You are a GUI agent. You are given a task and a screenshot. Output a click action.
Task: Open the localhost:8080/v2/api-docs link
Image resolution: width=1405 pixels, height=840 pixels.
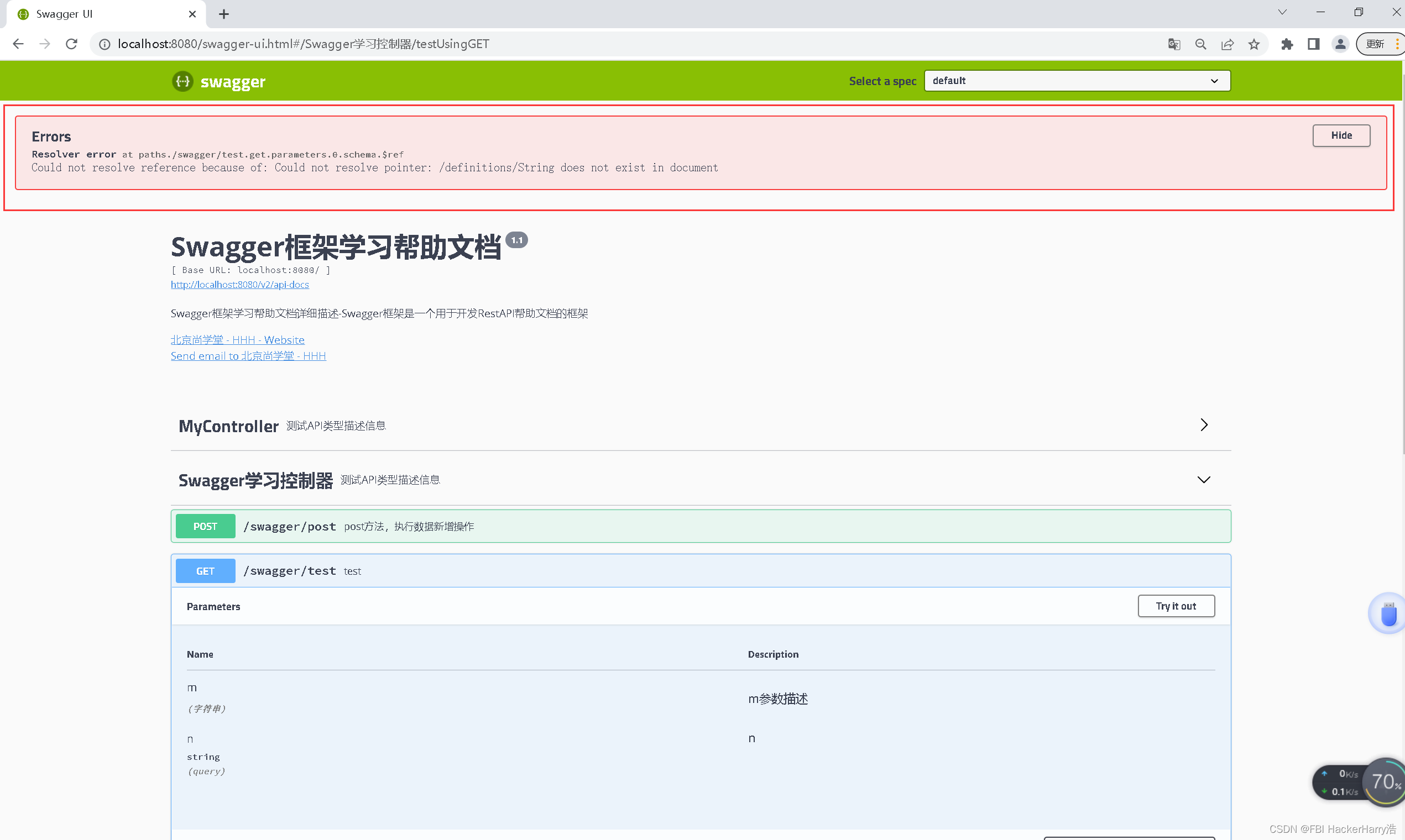point(239,285)
